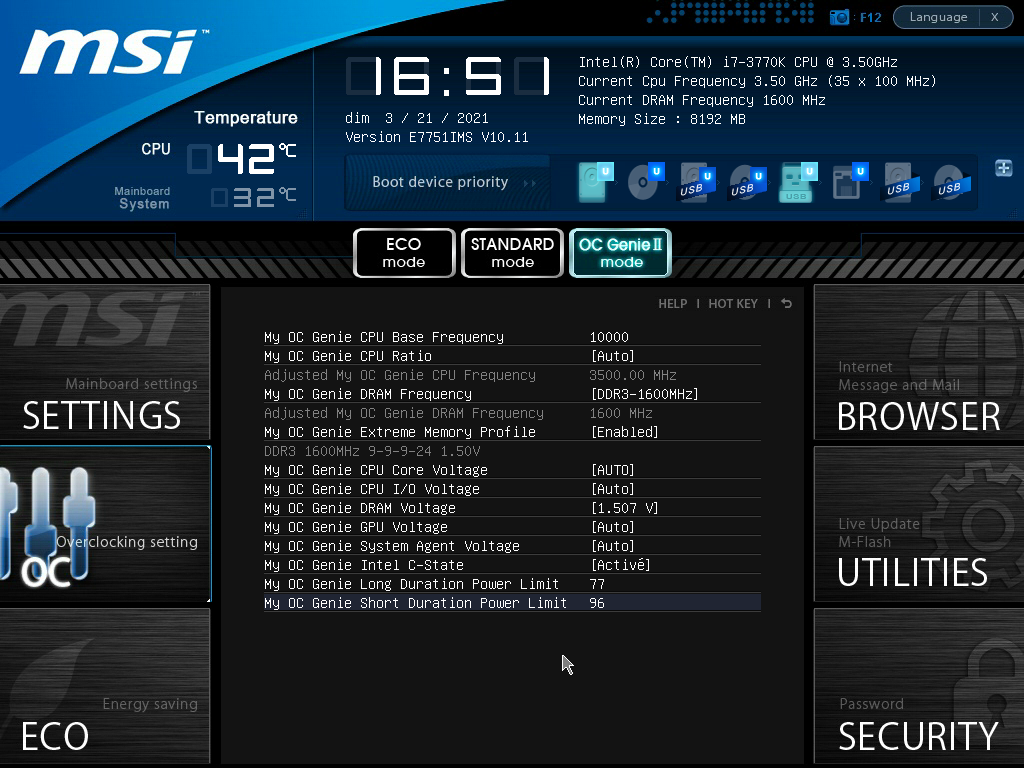Edit the Short Duration Power Limit value
The image size is (1024, 768).
(597, 603)
